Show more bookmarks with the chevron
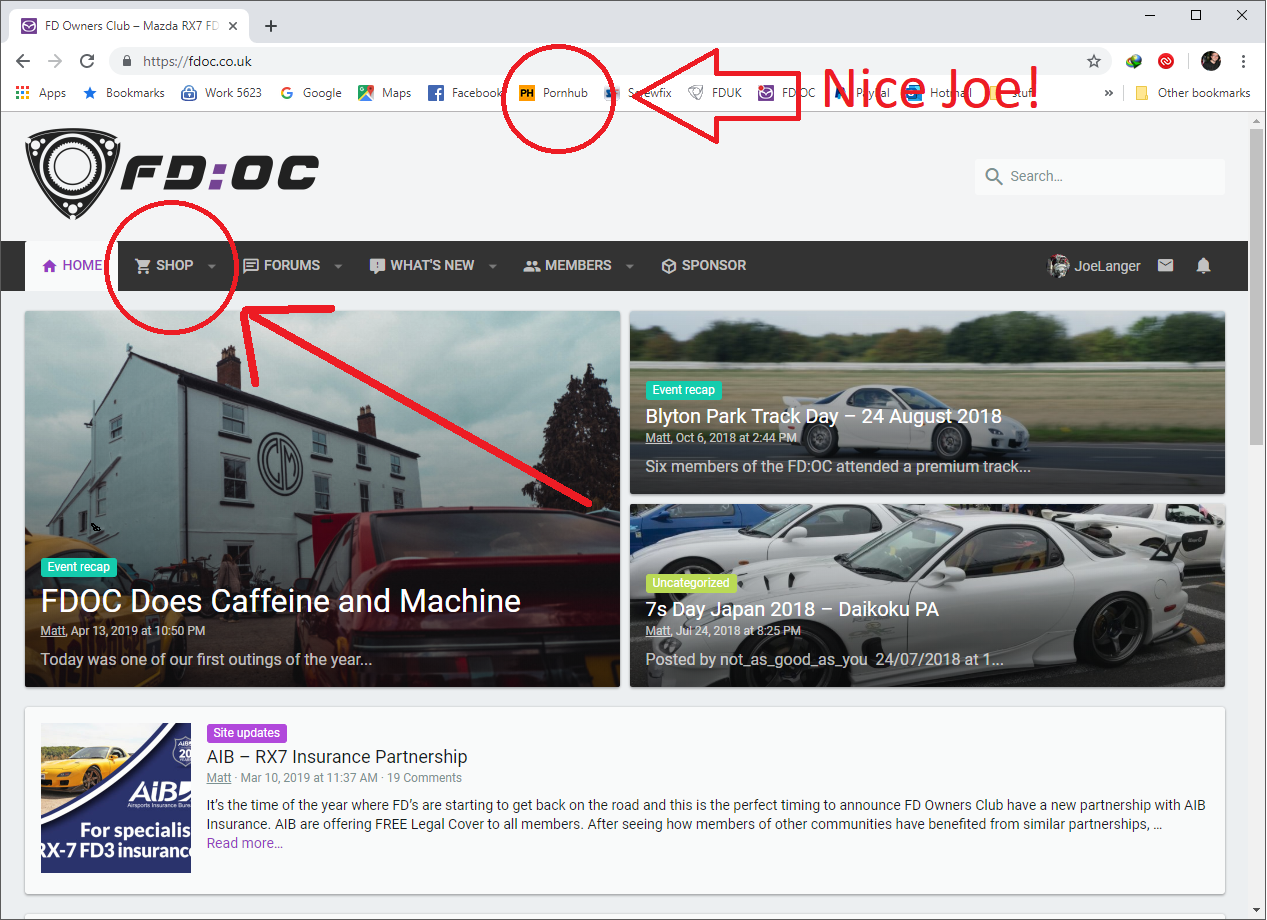Viewport: 1267px width, 920px height. 1109,93
